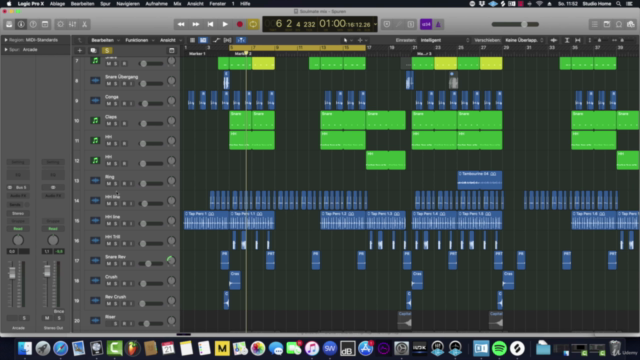Toggle the Inspector button in the toolbar
640x360 pixels.
click(x=21, y=24)
